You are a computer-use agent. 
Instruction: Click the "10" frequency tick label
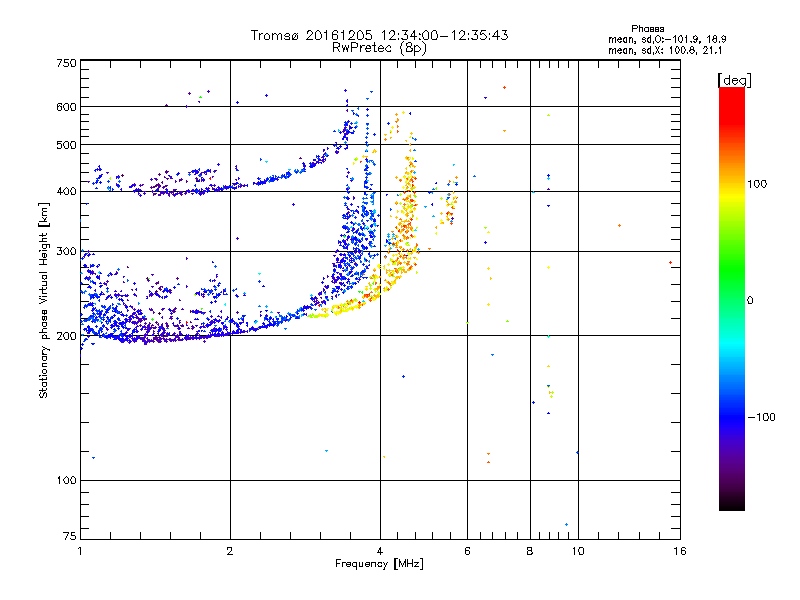578,551
